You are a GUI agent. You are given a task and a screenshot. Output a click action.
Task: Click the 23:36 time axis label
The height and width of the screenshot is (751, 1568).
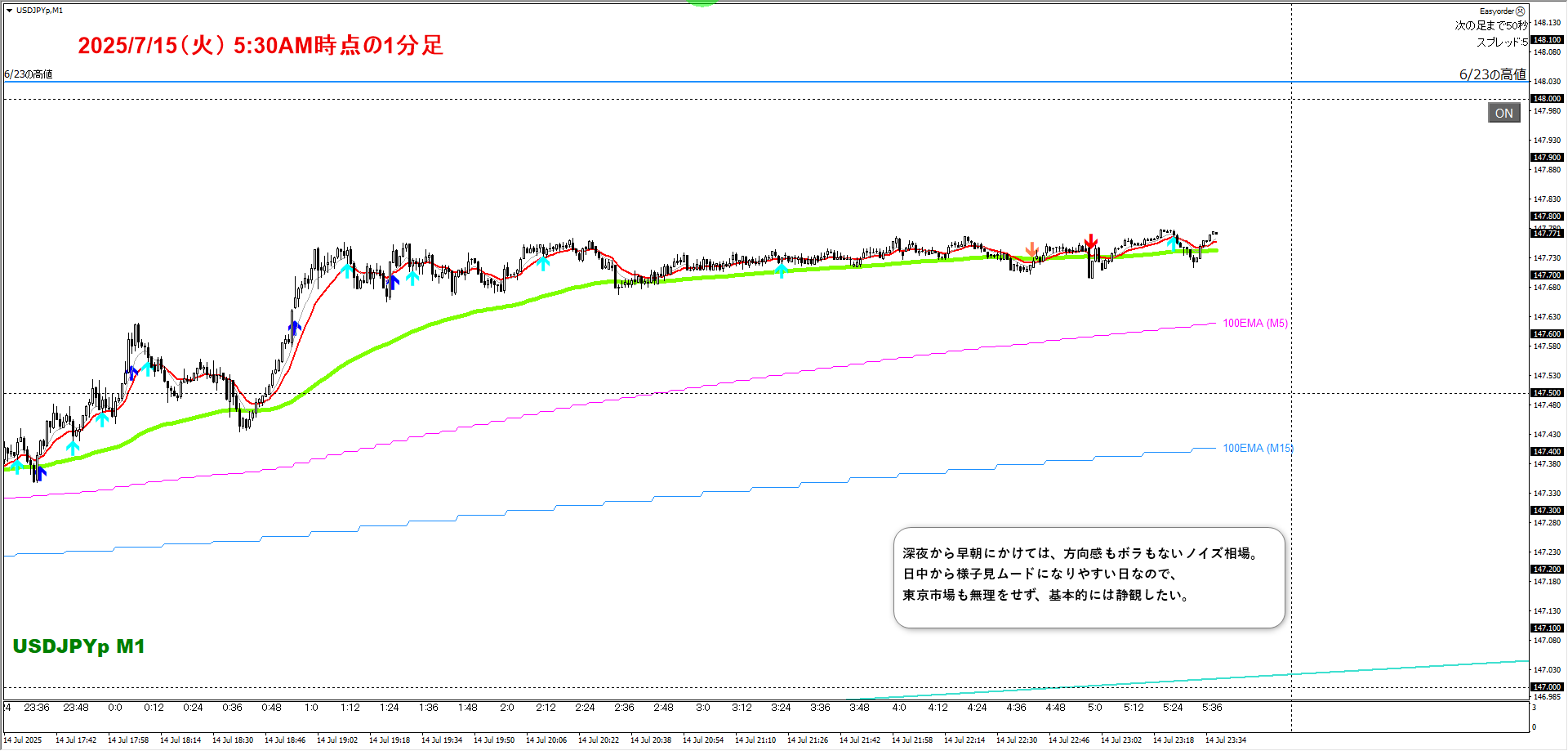click(37, 708)
